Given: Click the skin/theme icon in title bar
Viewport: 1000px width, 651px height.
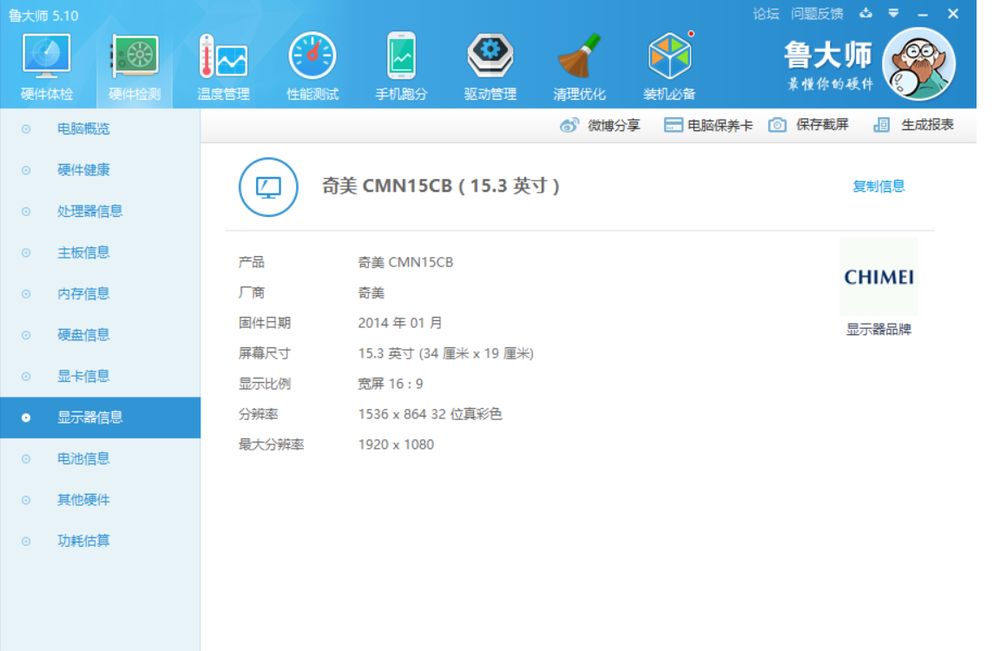Looking at the screenshot, I should tap(865, 13).
